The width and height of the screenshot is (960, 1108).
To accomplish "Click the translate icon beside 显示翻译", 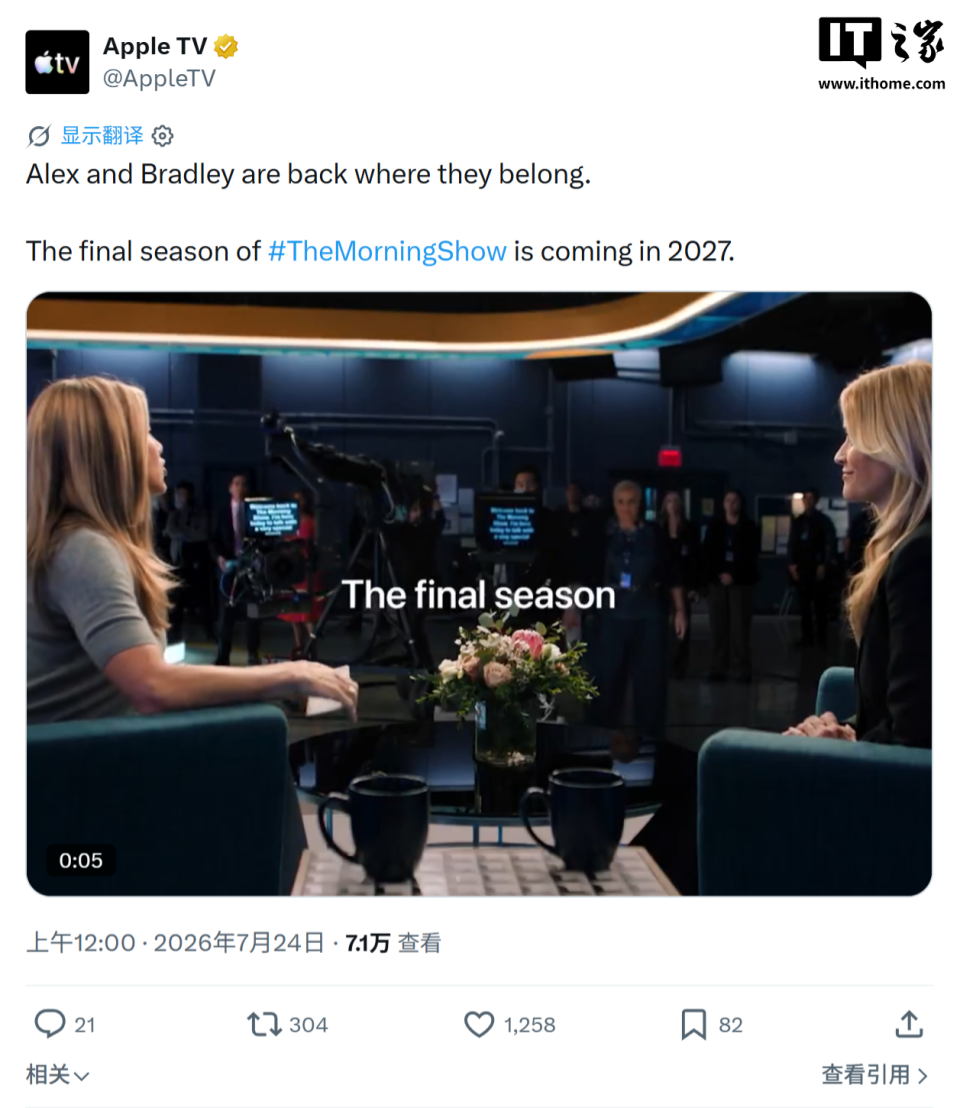I will click(39, 136).
